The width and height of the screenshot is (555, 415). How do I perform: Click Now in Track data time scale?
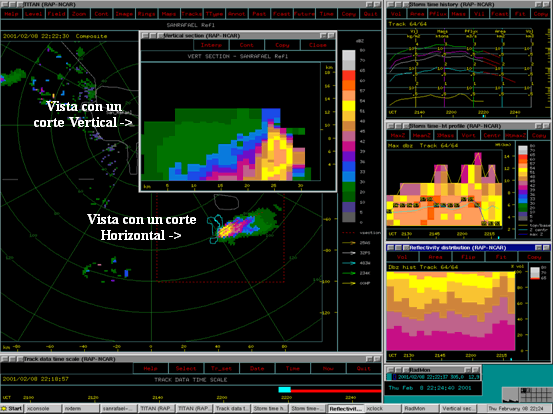[x=328, y=368]
